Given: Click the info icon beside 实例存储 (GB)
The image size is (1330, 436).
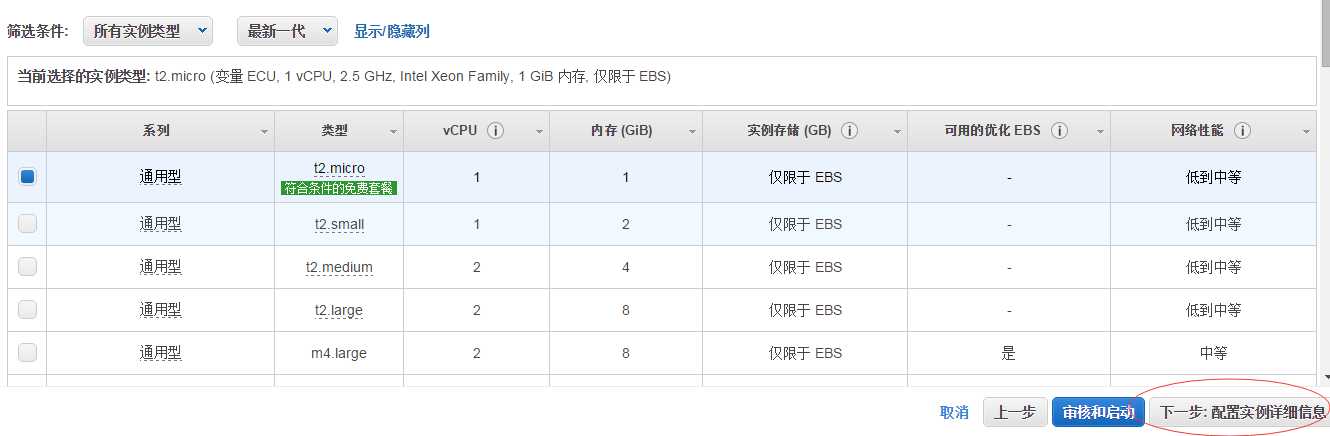Looking at the screenshot, I should (850, 131).
